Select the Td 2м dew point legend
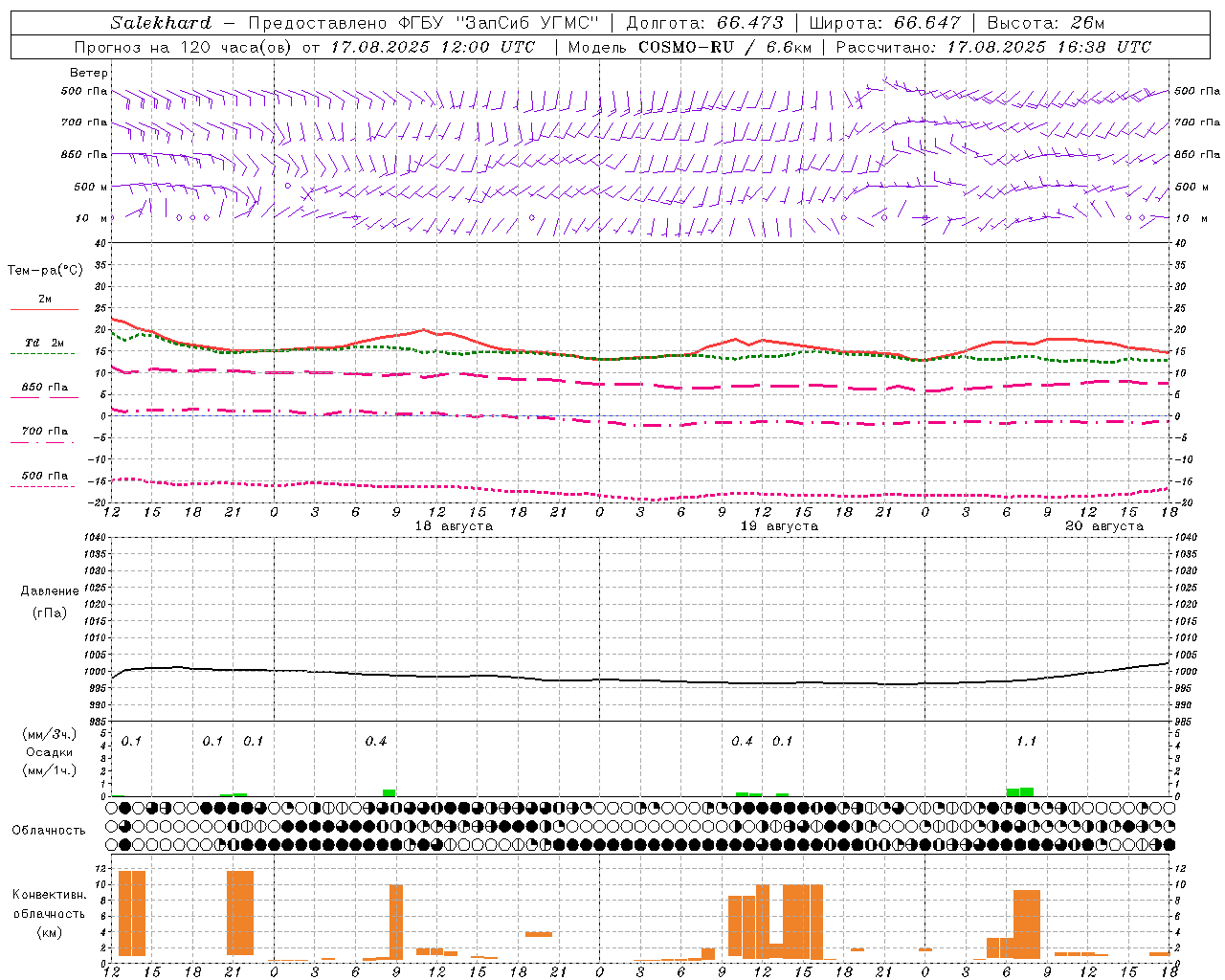 [43, 347]
